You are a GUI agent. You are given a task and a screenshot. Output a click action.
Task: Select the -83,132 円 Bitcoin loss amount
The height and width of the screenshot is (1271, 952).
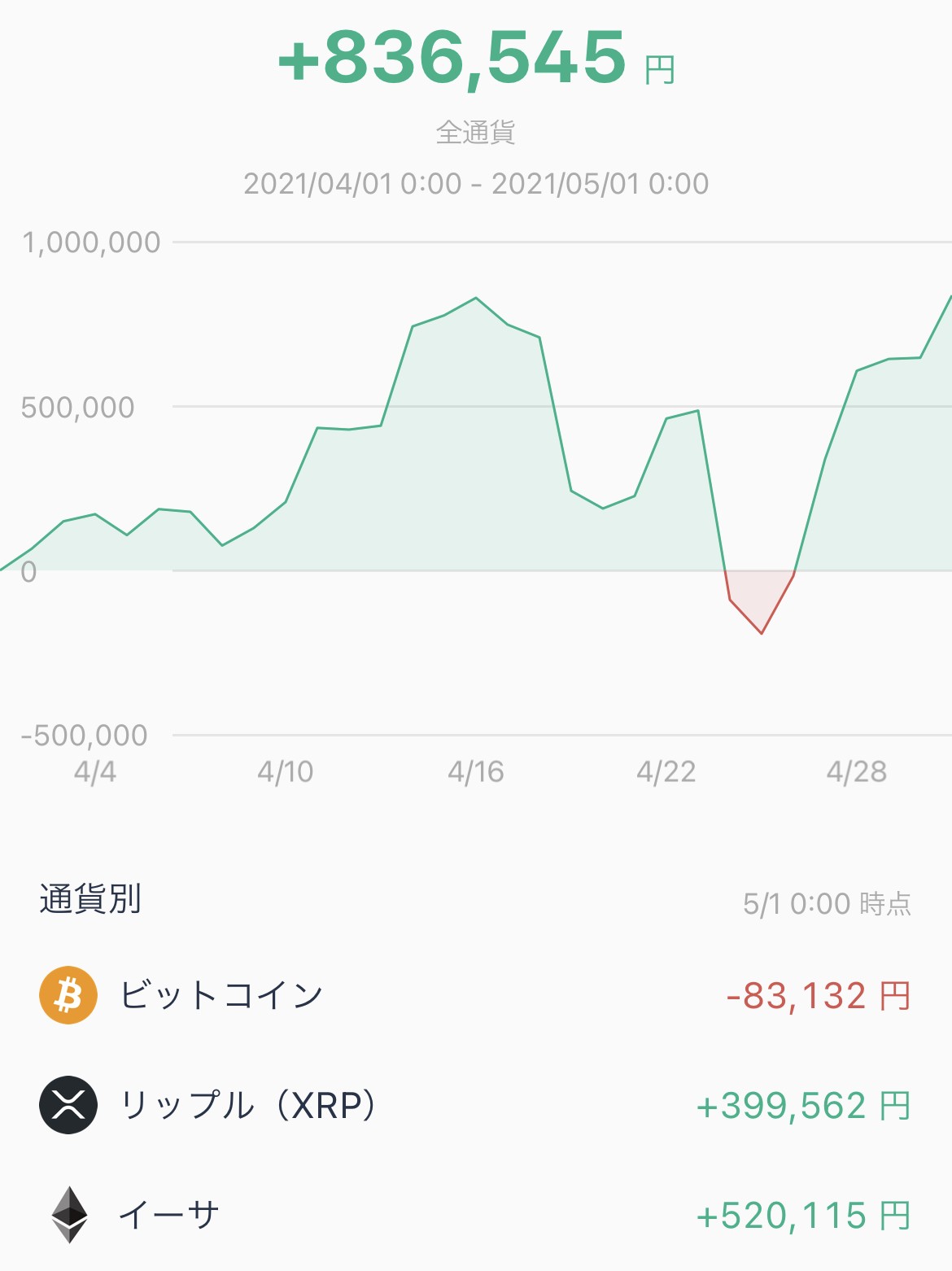click(x=818, y=996)
